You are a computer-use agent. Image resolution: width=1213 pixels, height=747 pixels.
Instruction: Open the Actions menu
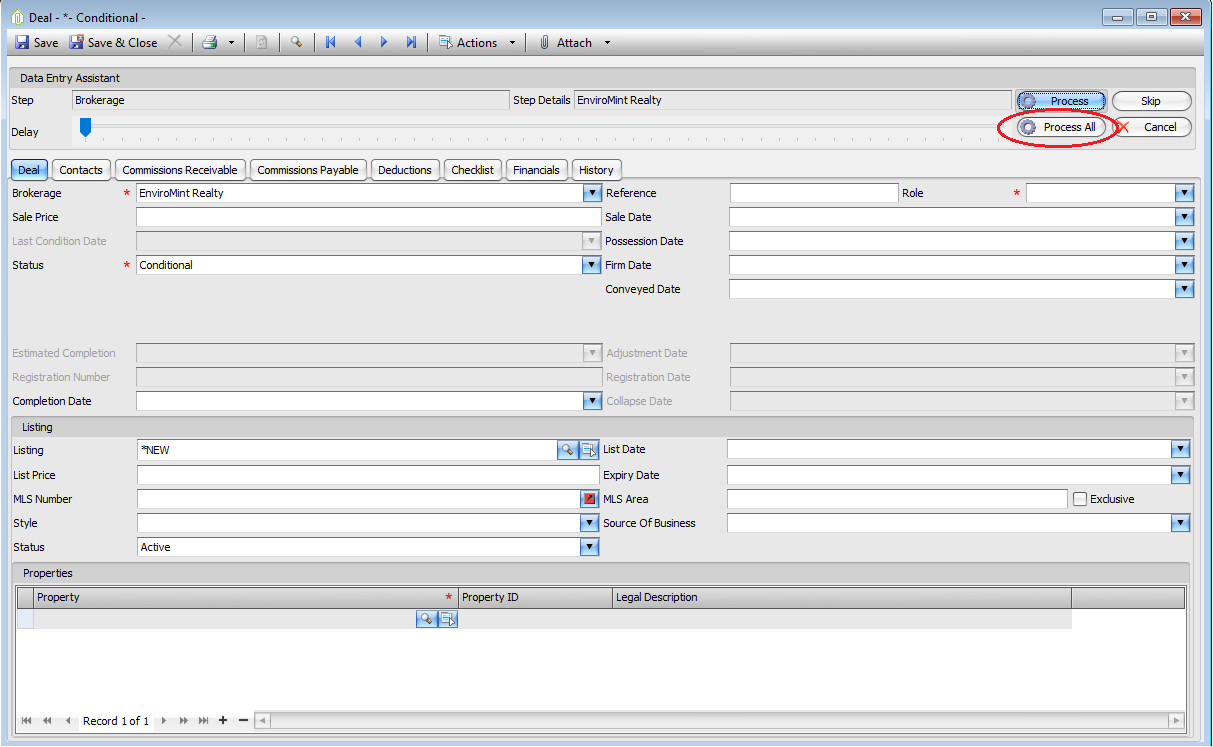point(477,42)
